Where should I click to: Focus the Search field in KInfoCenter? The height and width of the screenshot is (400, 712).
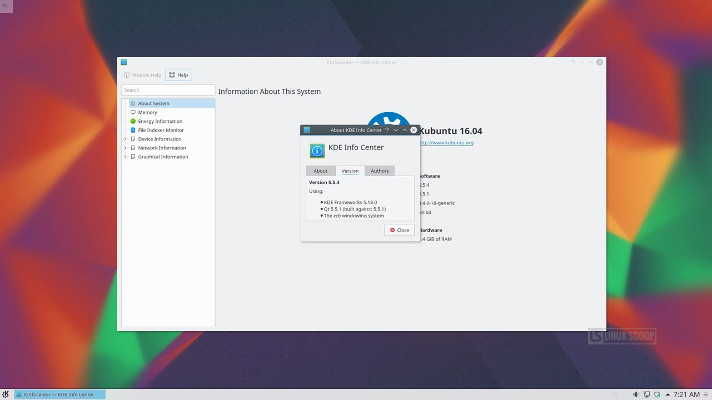point(168,90)
